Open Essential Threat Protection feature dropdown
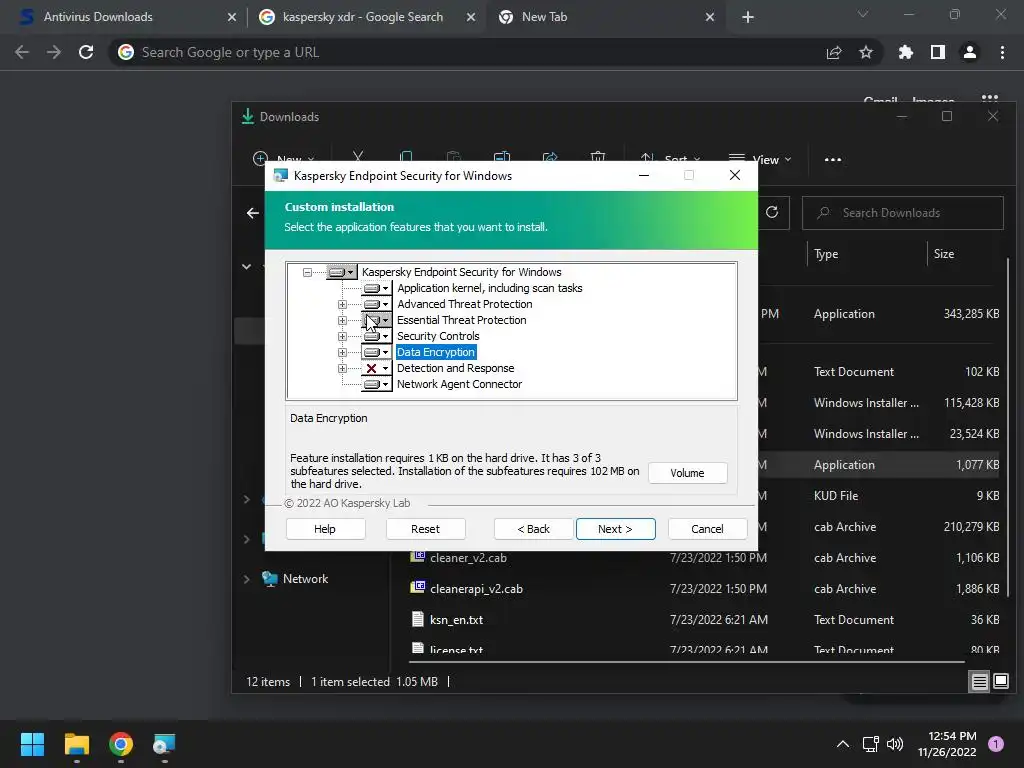This screenshot has width=1024, height=768. [x=376, y=320]
